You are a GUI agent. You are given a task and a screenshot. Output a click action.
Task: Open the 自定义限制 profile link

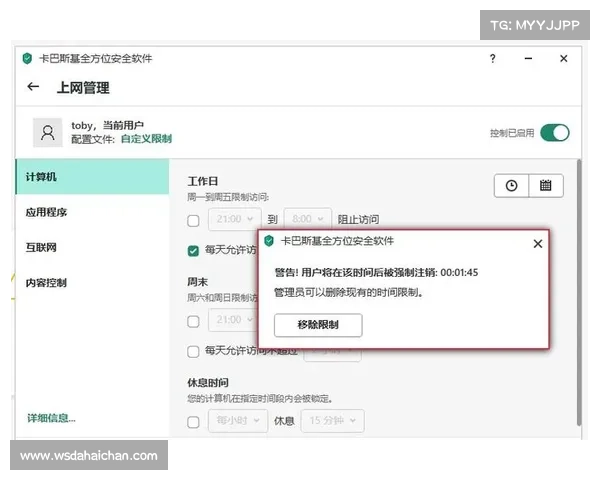(146, 139)
